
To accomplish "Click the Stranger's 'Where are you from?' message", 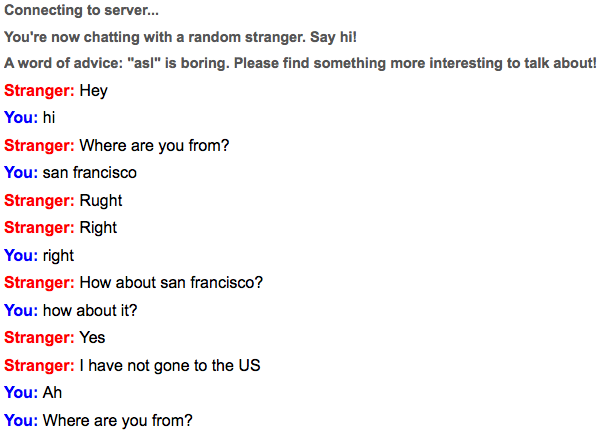I will [x=154, y=145].
